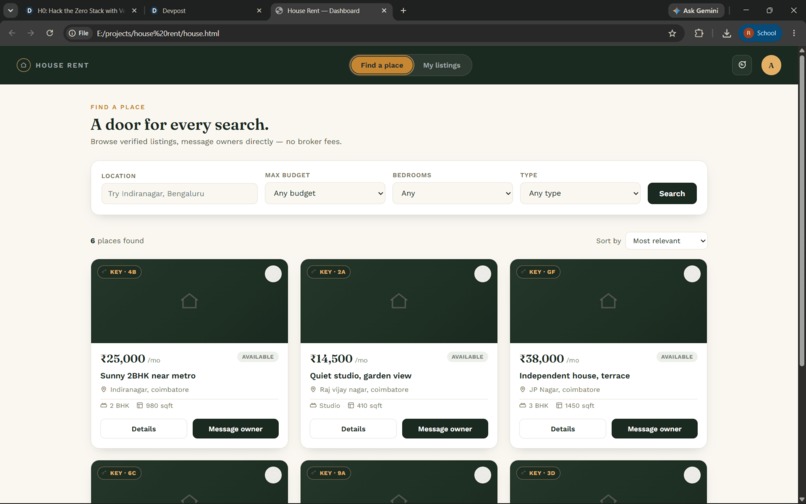
Task: Click location pin icon next to Raj vijay nagar
Action: [x=313, y=389]
